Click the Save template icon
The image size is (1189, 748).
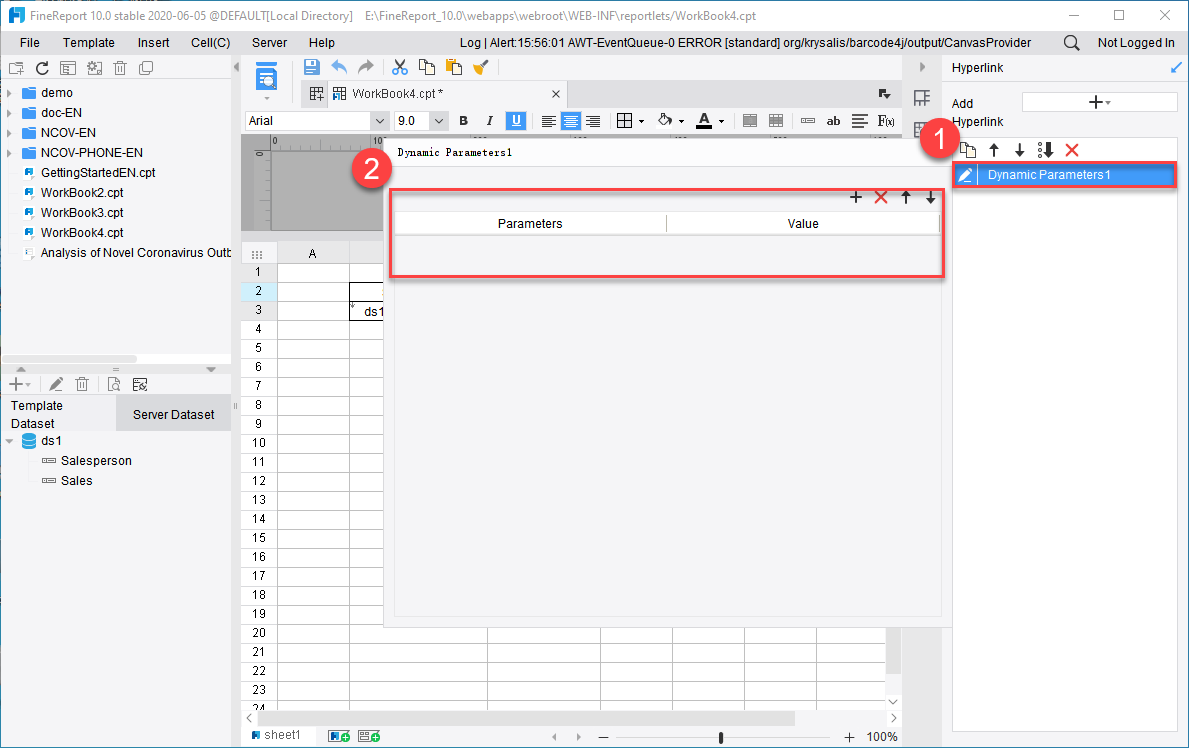(x=311, y=67)
